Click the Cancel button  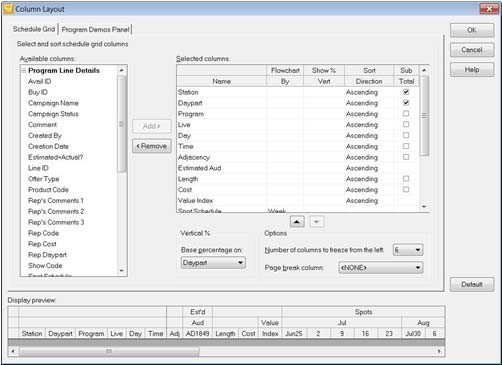[x=472, y=50]
